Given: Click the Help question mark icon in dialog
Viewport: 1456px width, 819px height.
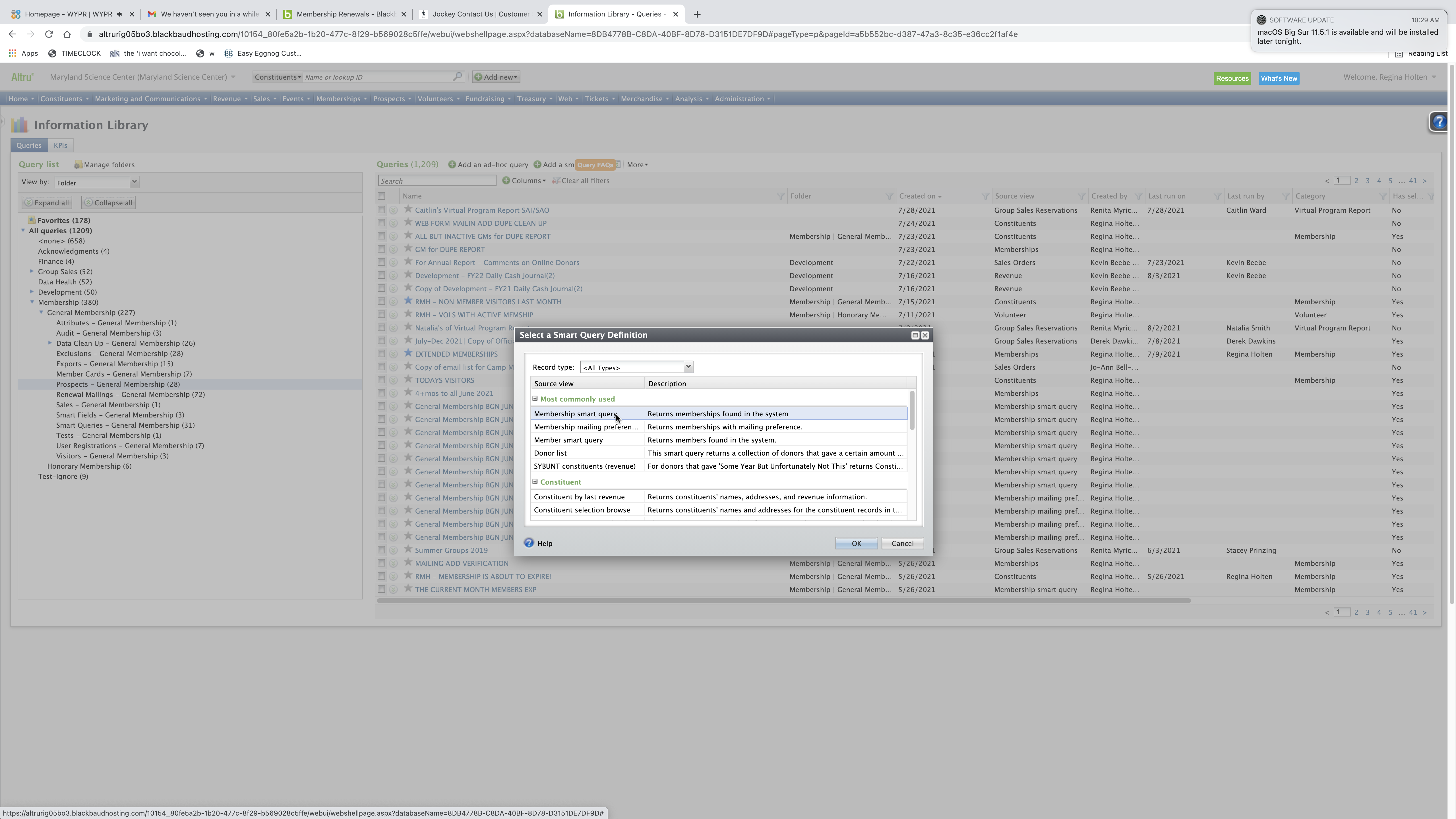Looking at the screenshot, I should pos(528,543).
